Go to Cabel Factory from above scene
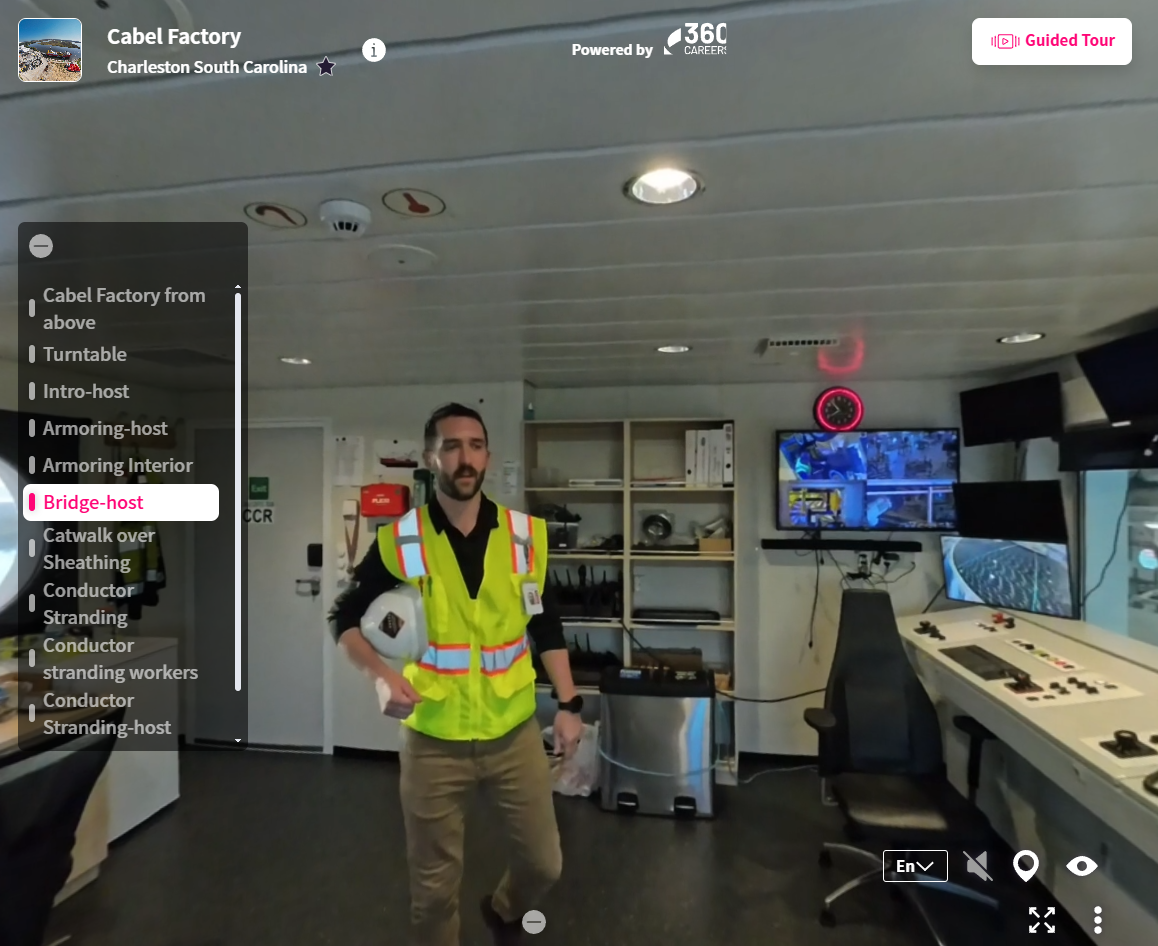Screen dimensions: 1158x946 [x=123, y=309]
